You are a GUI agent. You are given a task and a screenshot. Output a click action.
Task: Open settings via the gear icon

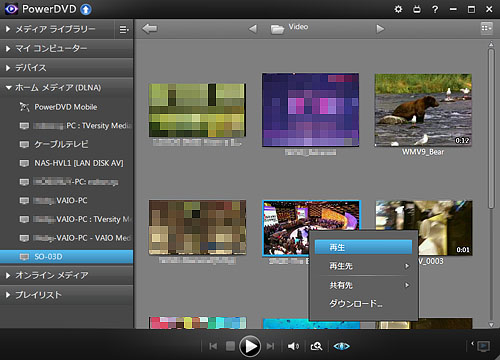click(398, 9)
